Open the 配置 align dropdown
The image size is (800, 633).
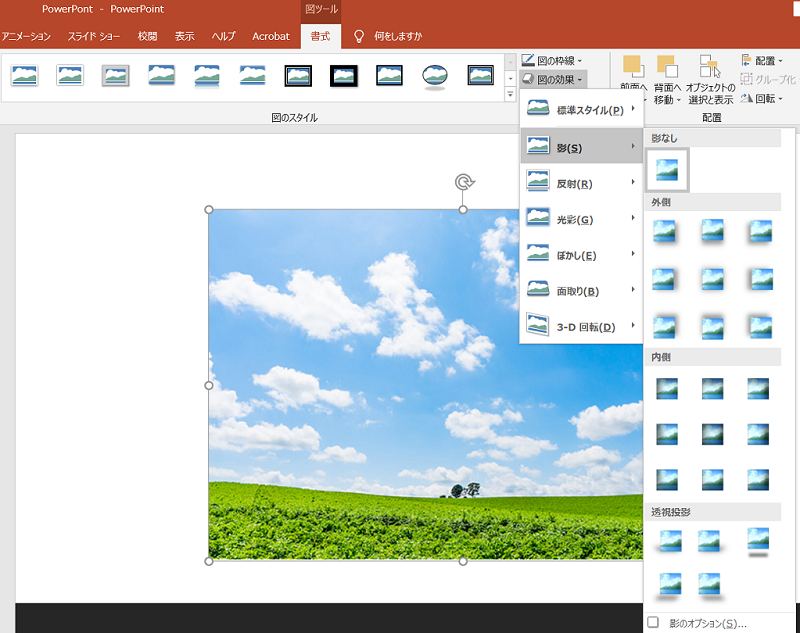click(x=768, y=61)
